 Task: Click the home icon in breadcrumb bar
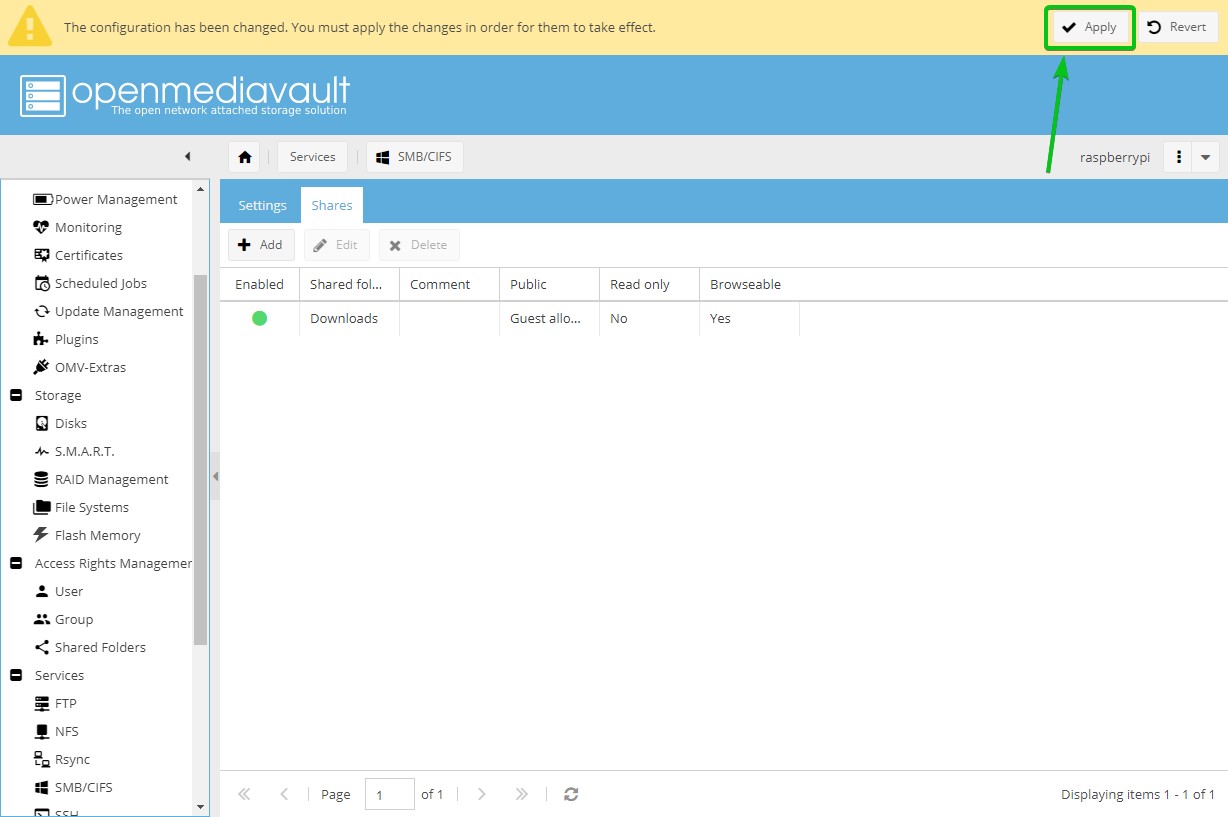[245, 157]
